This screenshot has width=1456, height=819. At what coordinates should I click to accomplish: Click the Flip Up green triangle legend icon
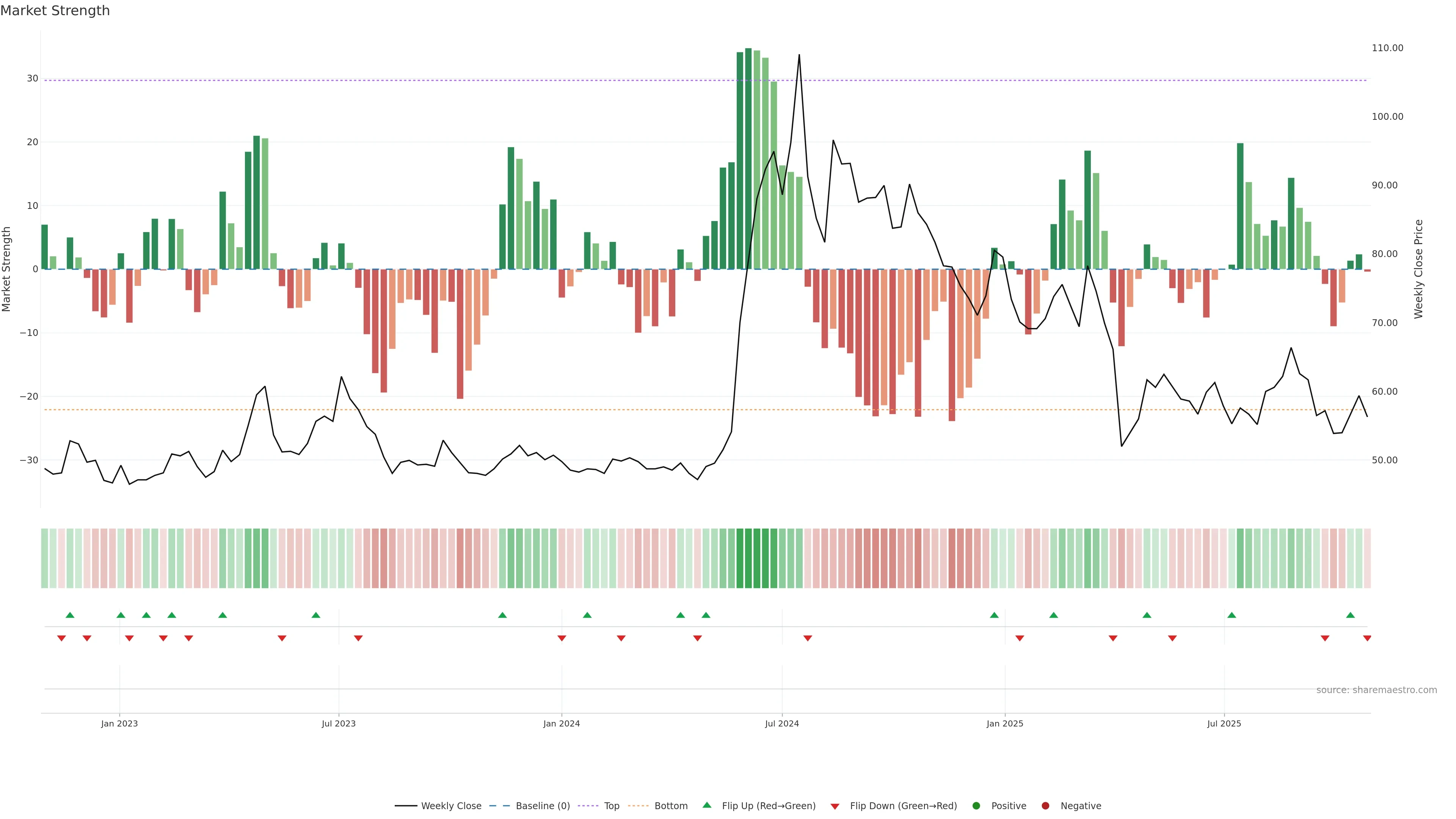706,805
